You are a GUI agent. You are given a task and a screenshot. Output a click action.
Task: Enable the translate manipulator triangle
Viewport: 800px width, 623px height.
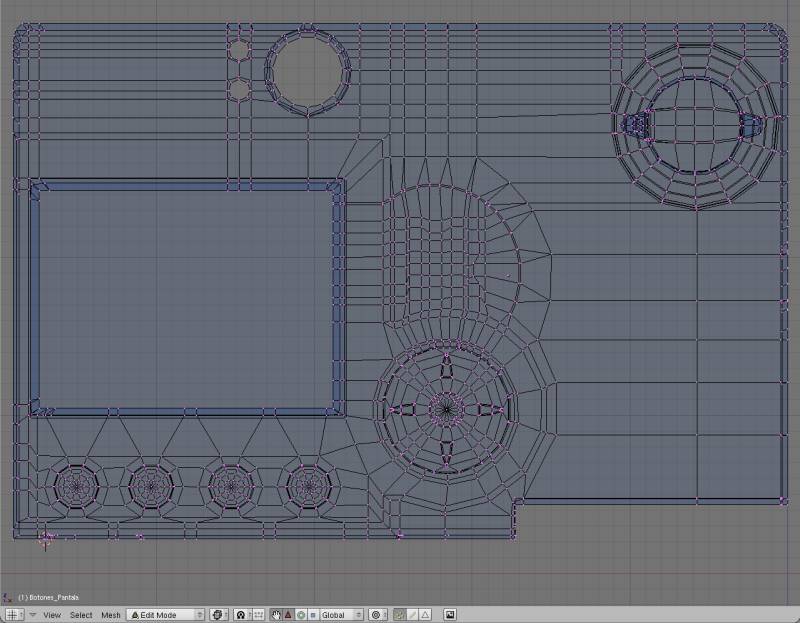288,615
